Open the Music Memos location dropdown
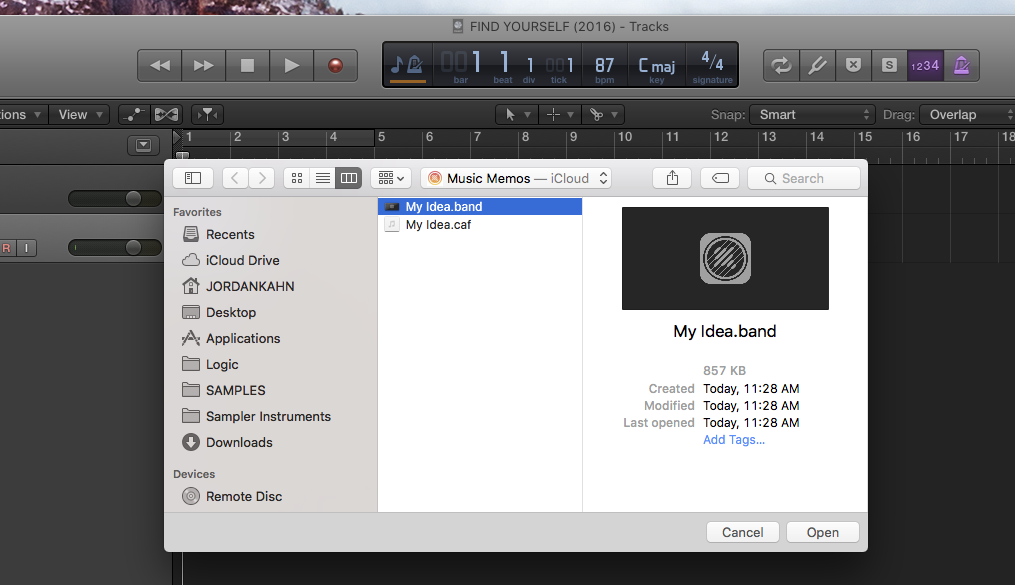The width and height of the screenshot is (1015, 585). pyautogui.click(x=516, y=178)
